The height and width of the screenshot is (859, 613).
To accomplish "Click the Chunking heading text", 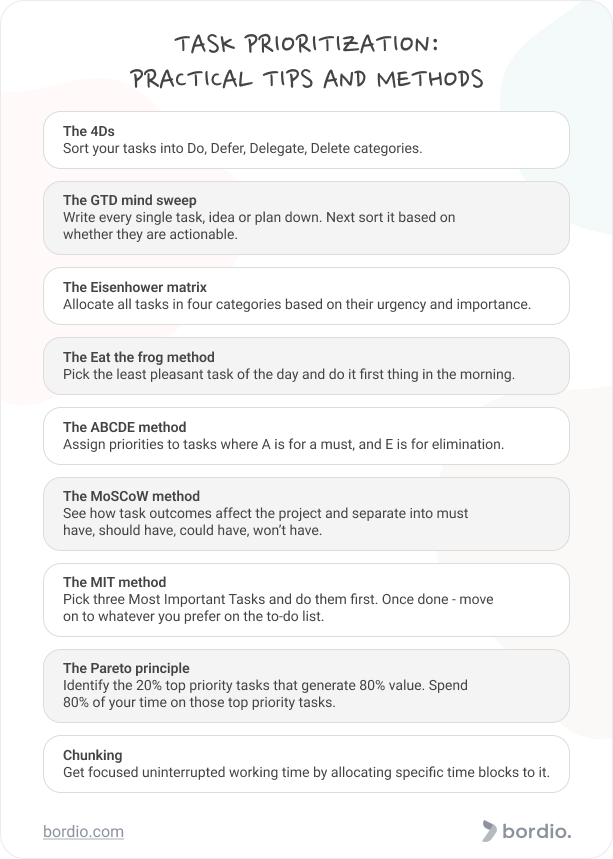I will point(93,755).
